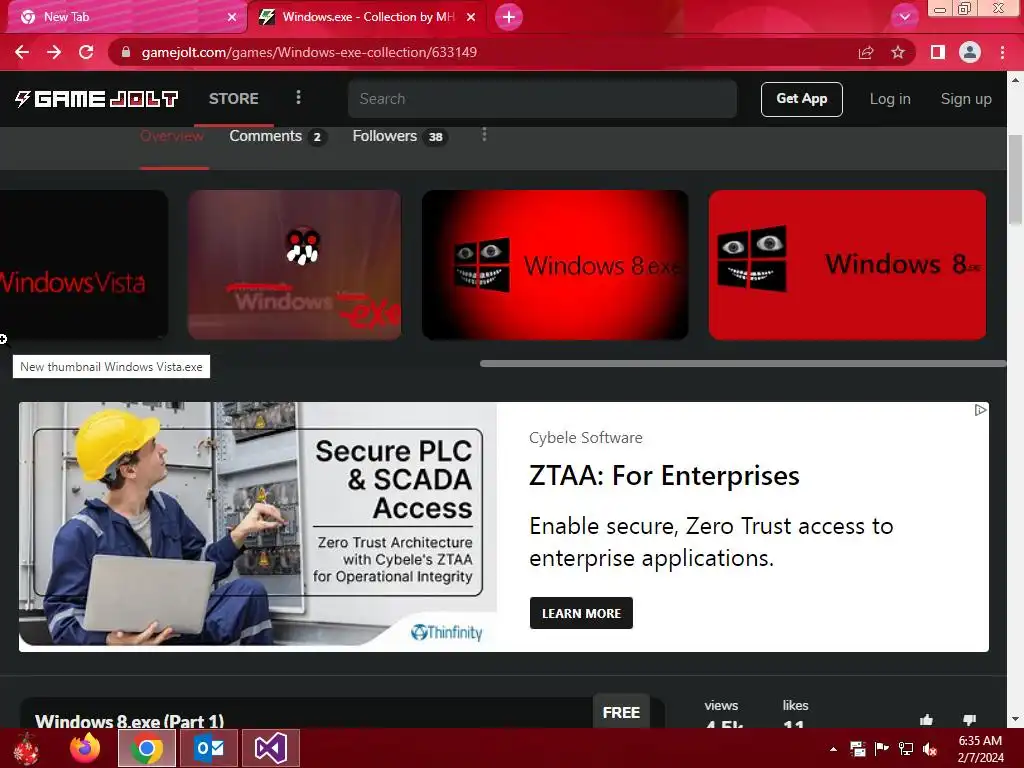Screen dimensions: 1024x768
Task: Open the Windows 8.exe black-red thumbnail
Action: point(555,264)
